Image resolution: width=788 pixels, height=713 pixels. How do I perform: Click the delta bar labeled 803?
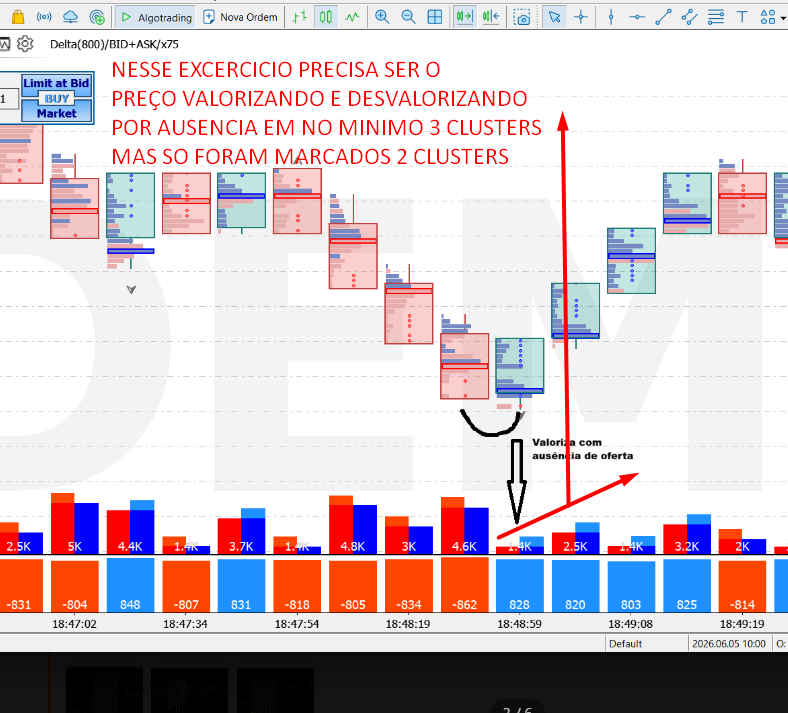[631, 586]
